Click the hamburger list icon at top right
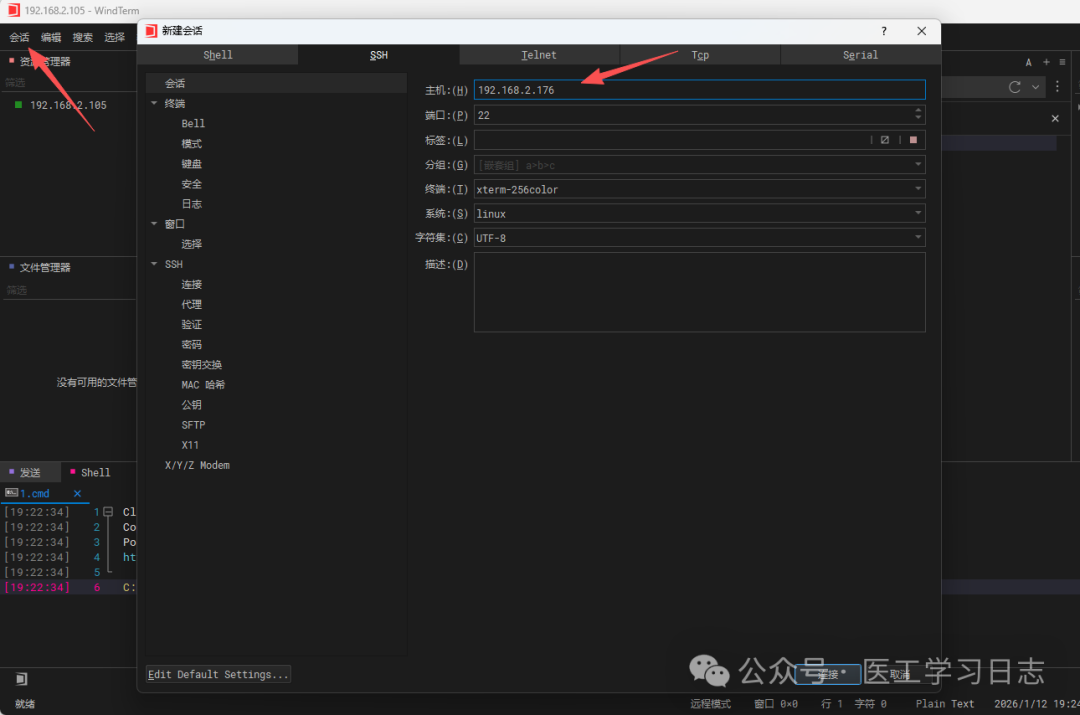 click(1062, 62)
